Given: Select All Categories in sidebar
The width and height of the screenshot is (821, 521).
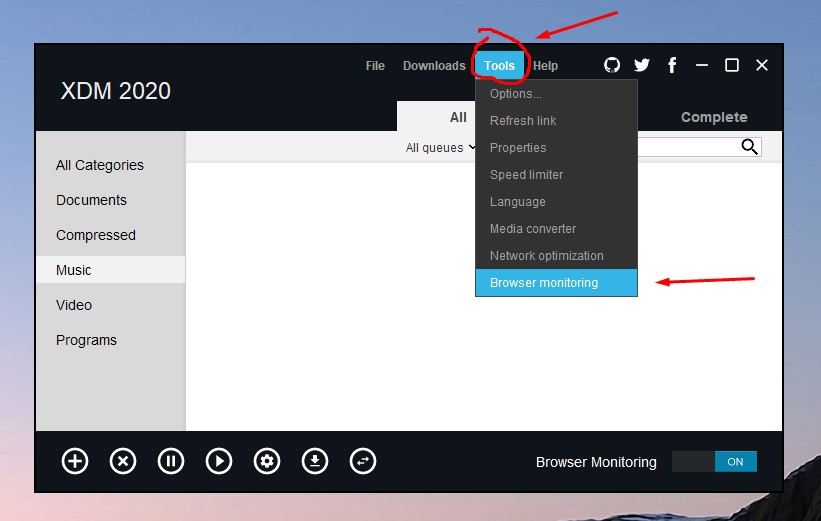Looking at the screenshot, I should [x=110, y=165].
